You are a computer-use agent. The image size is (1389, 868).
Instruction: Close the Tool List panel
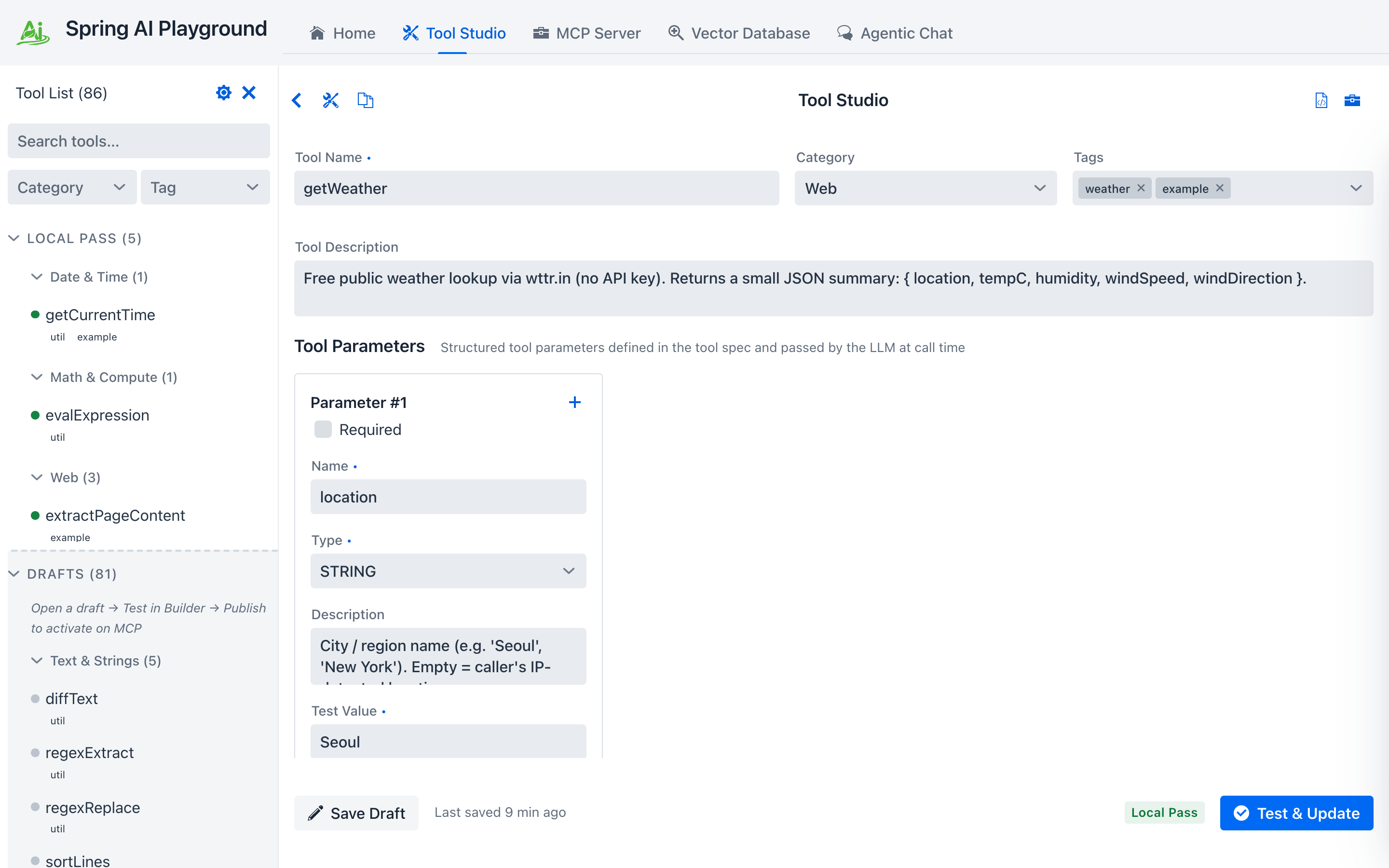pyautogui.click(x=248, y=93)
